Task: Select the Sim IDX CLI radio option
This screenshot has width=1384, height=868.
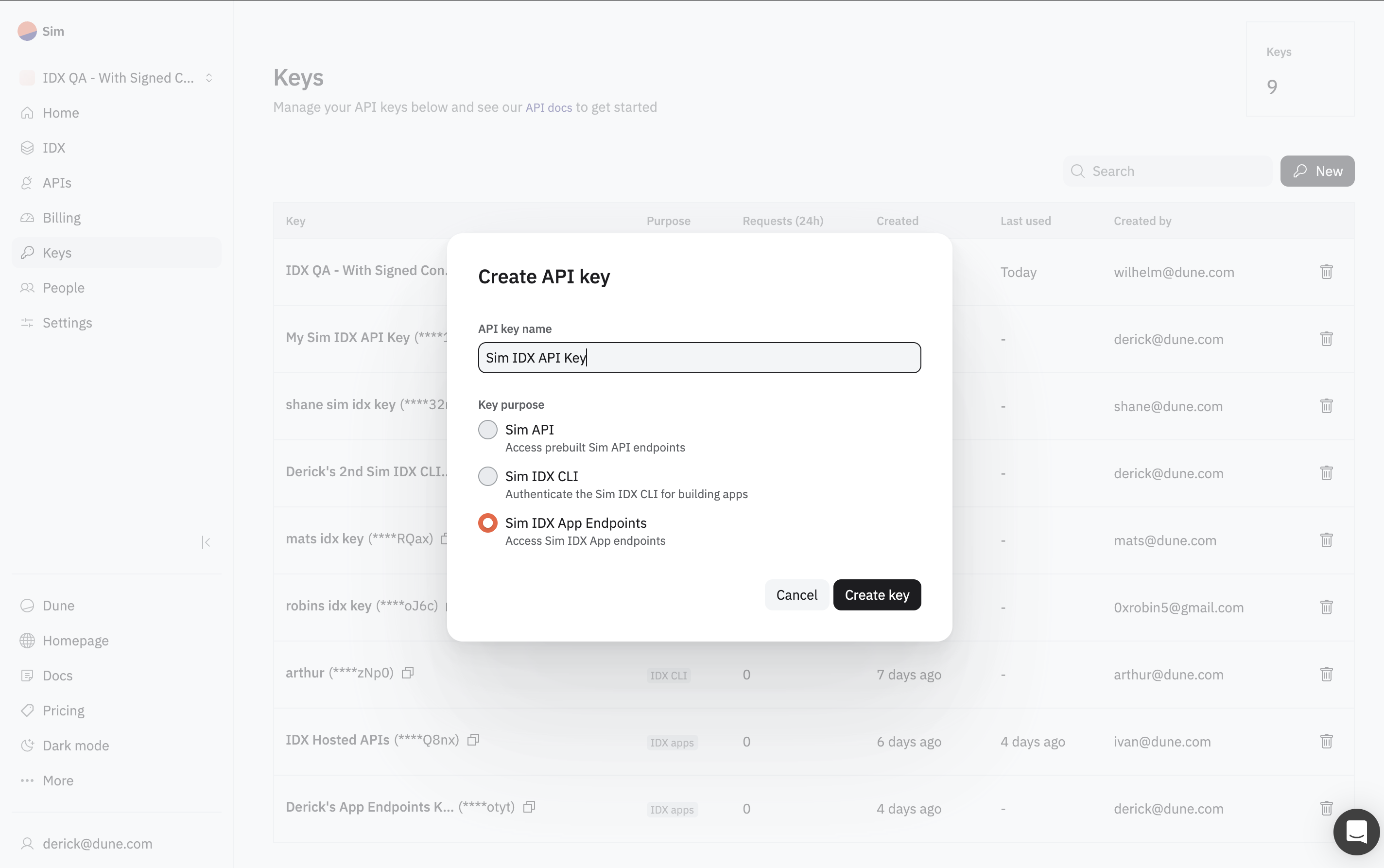Action: 487,476
